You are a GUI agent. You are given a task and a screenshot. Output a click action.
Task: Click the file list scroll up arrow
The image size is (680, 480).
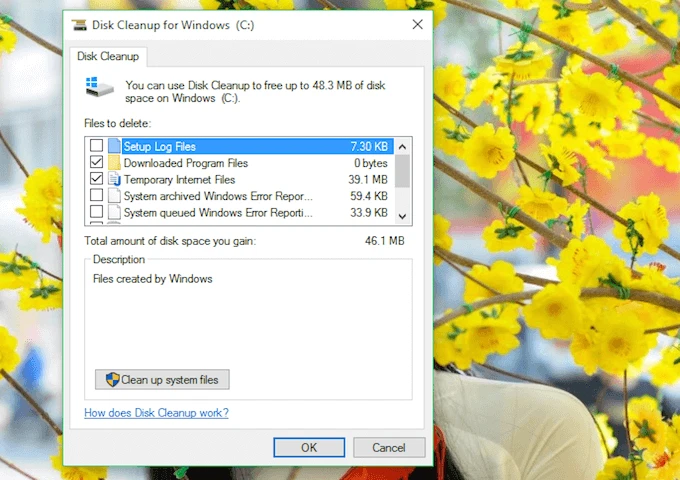pyautogui.click(x=402, y=147)
